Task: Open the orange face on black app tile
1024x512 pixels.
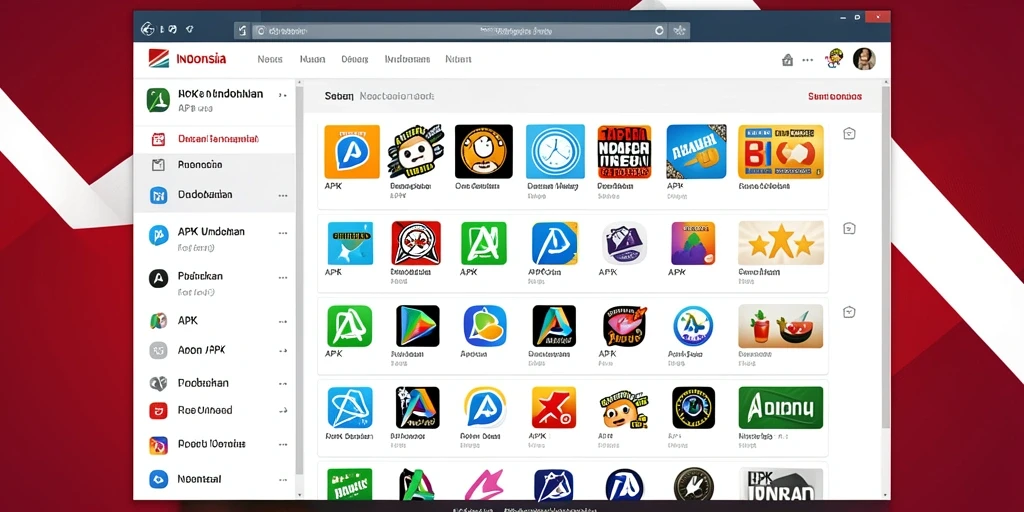Action: coord(484,152)
